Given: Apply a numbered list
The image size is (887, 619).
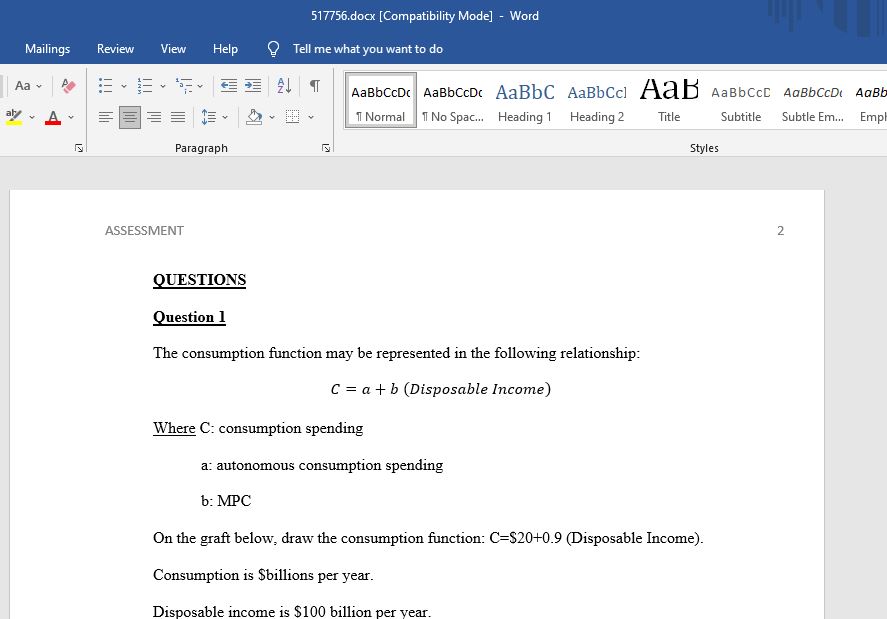Looking at the screenshot, I should click(145, 86).
